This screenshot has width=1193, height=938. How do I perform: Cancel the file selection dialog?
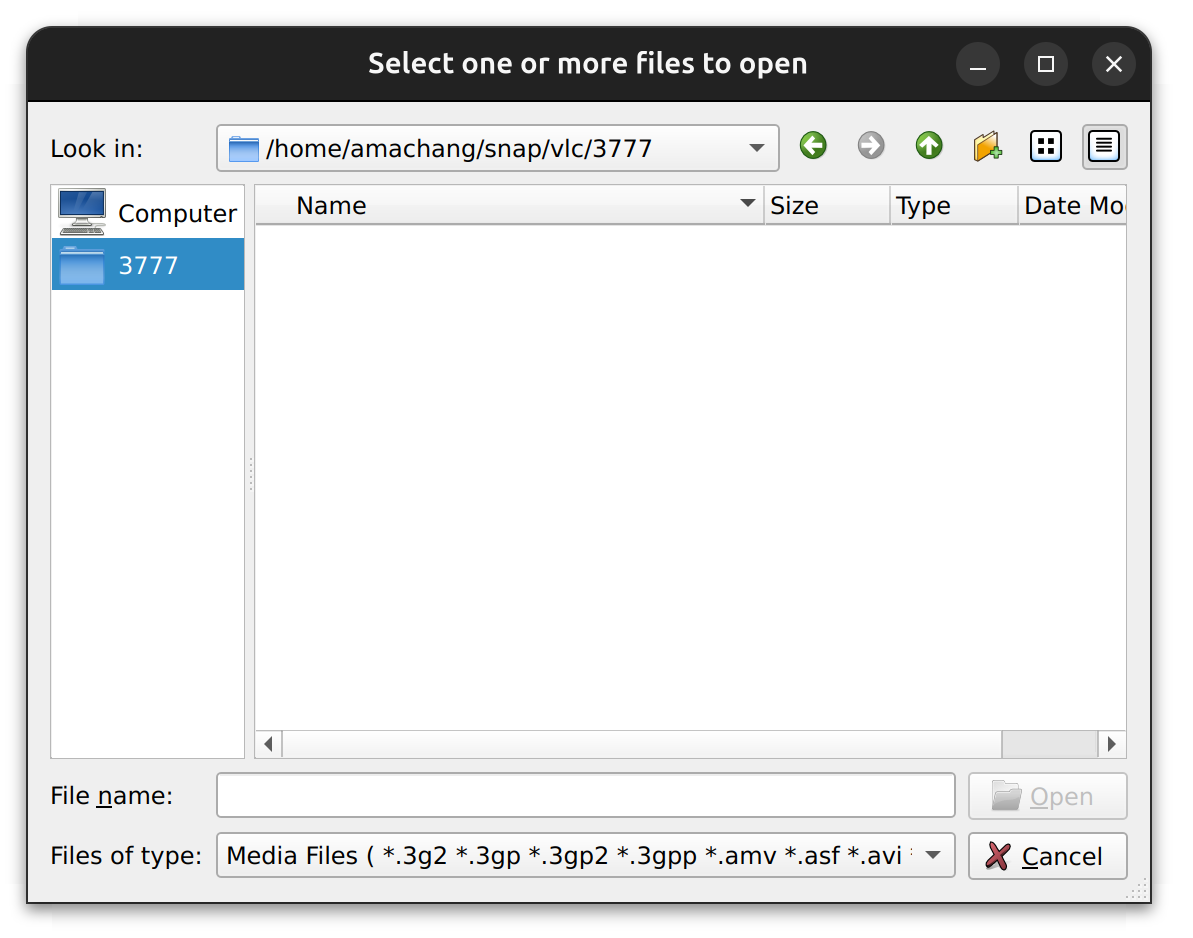click(x=1047, y=857)
